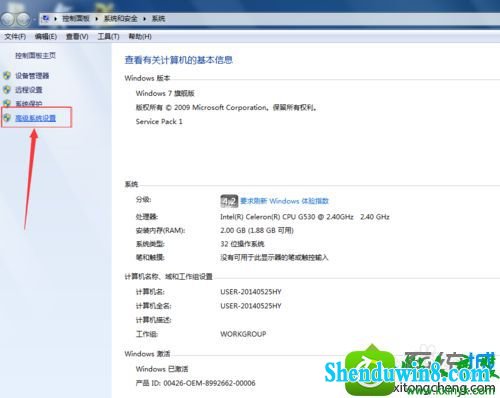Open 远程设置 link
This screenshot has height=398, width=500.
click(x=29, y=90)
